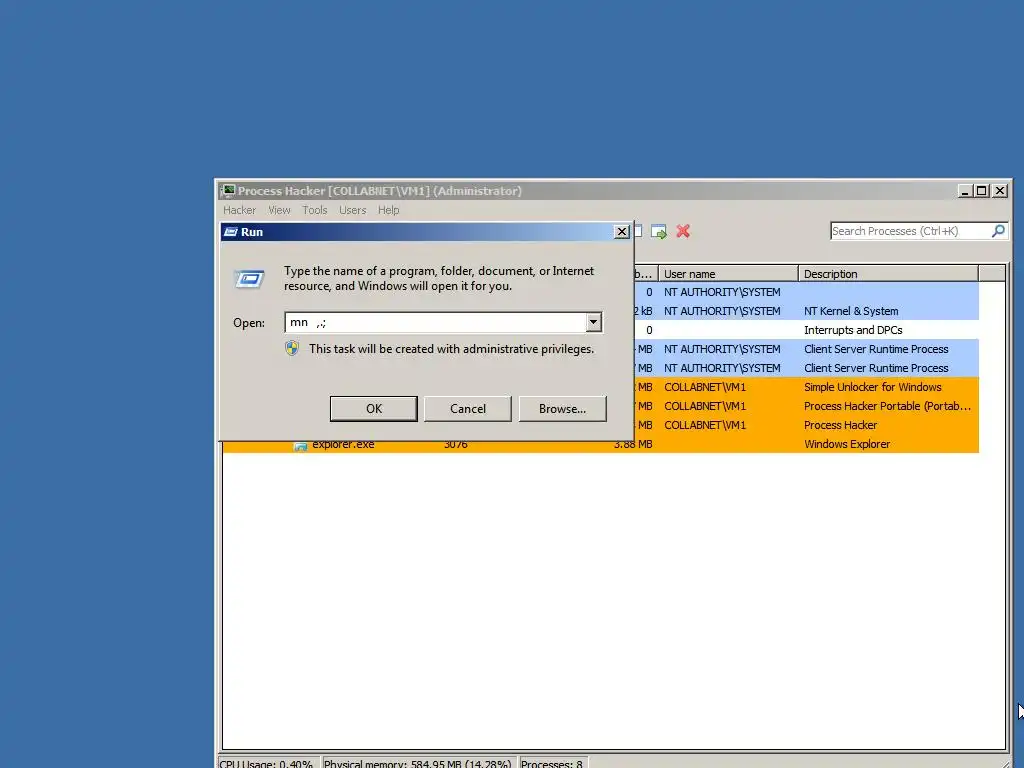The width and height of the screenshot is (1024, 768).
Task: Sort by the User name column header
Action: coord(728,274)
